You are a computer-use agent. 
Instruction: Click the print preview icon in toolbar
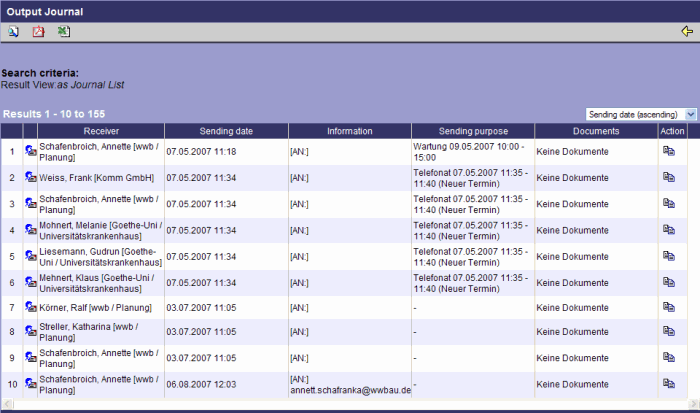[14, 32]
